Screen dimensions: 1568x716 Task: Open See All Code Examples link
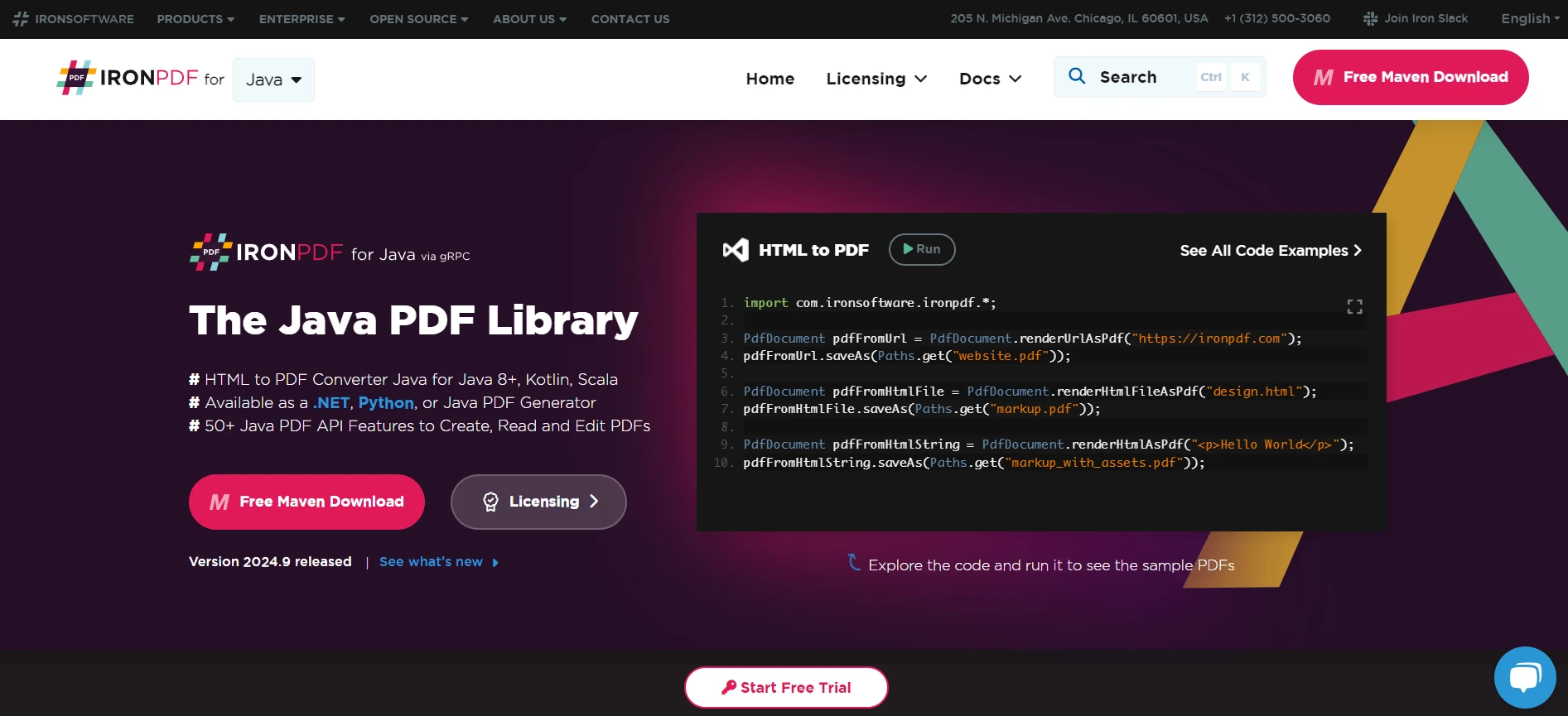tap(1271, 251)
